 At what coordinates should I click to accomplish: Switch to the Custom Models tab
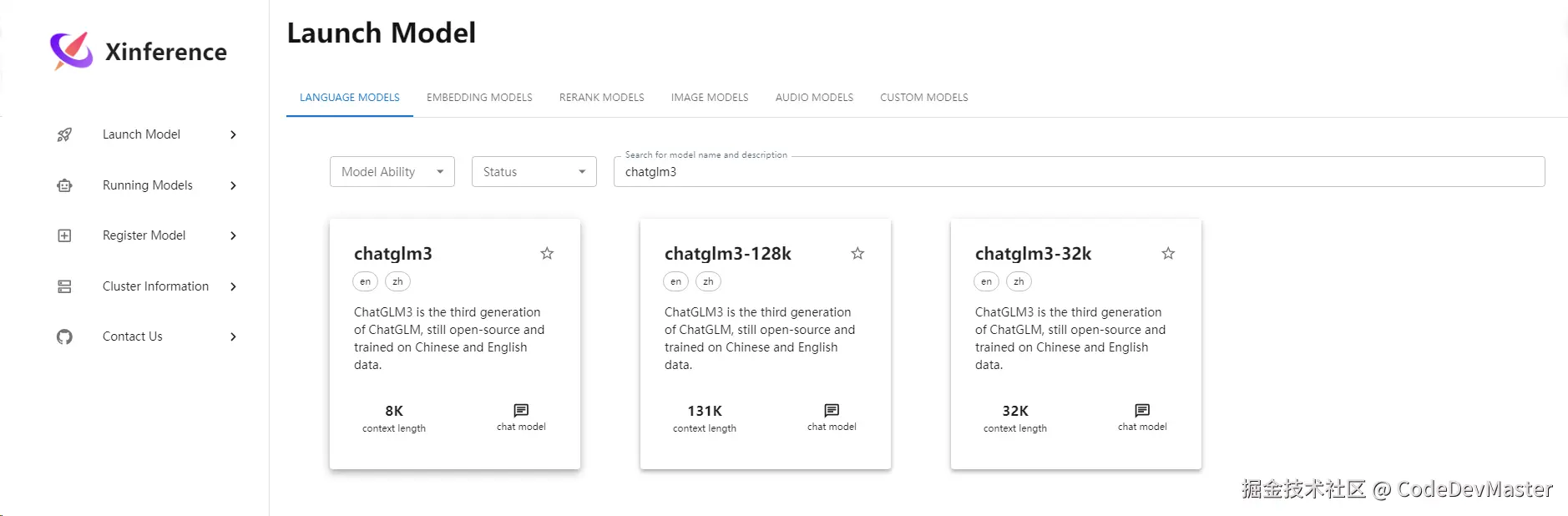[923, 98]
